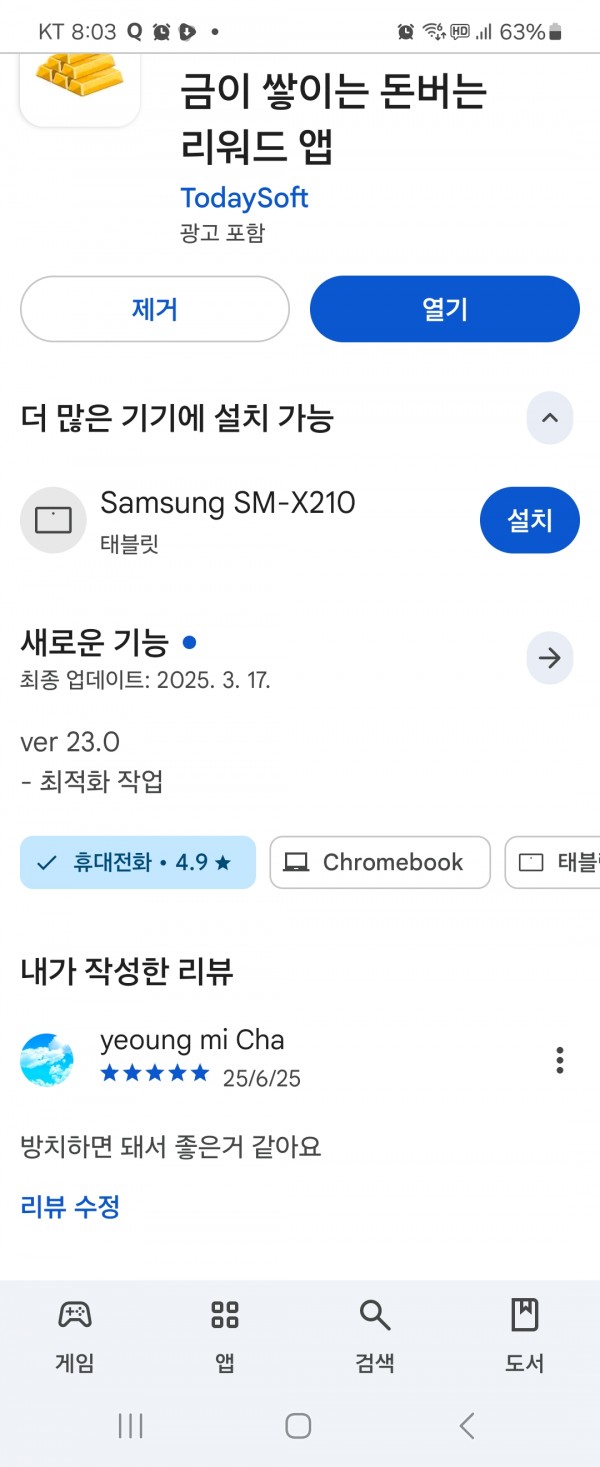The width and height of the screenshot is (600, 1467).
Task: Tap the 열기 open button
Action: point(445,309)
